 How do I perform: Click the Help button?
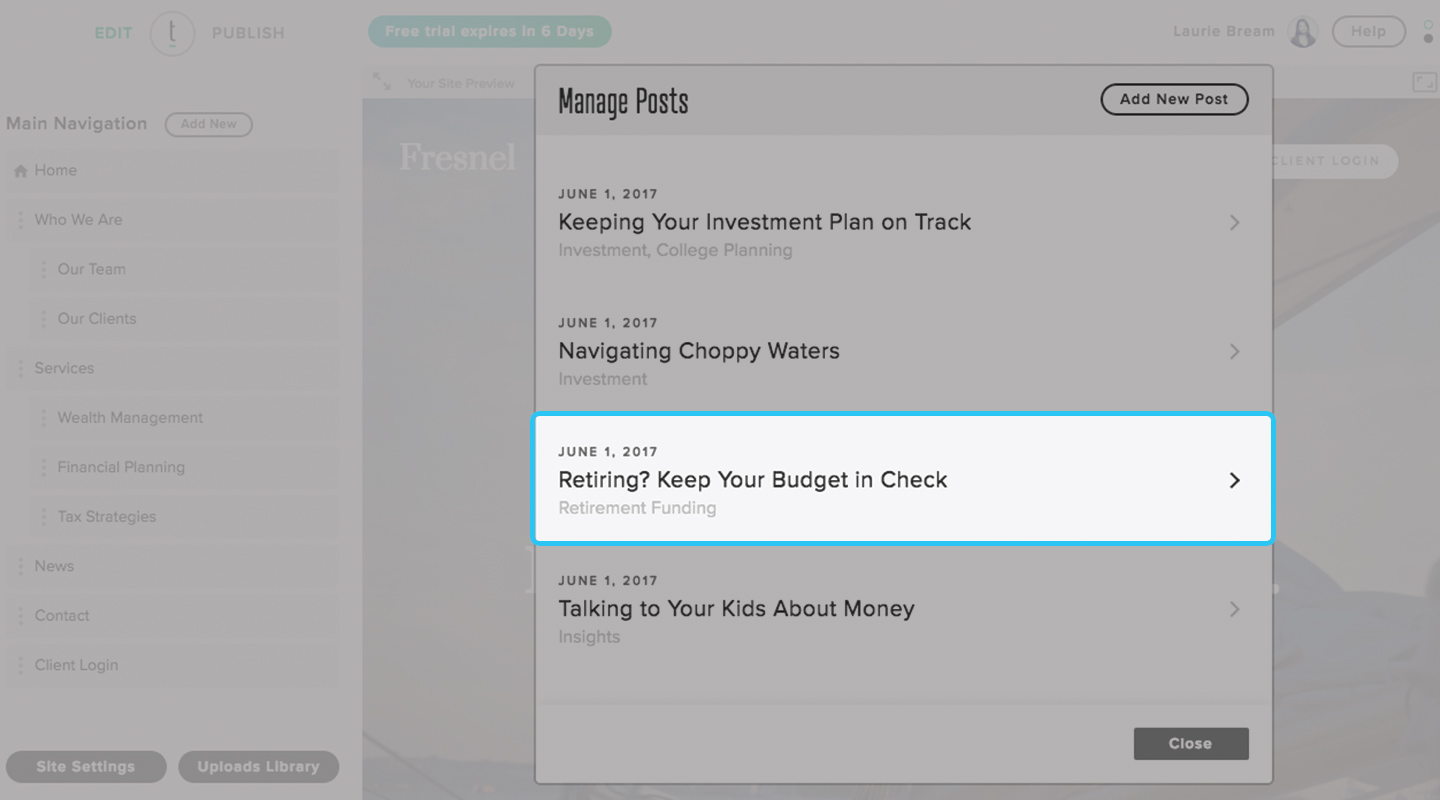1368,32
